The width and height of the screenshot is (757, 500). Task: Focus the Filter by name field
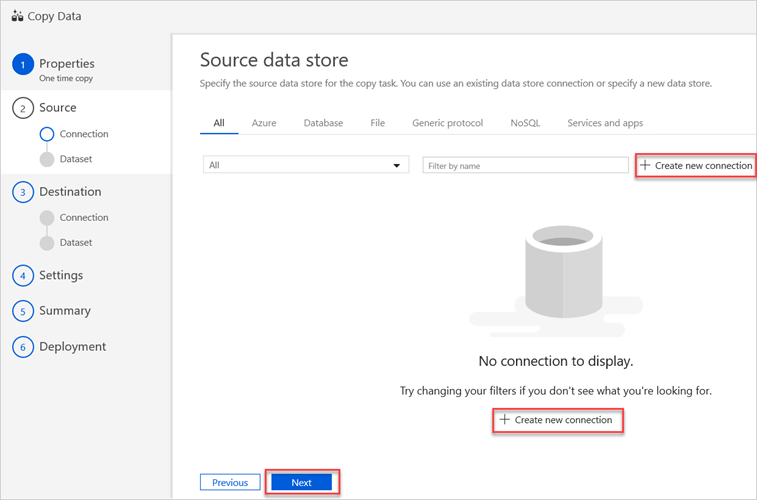click(525, 165)
